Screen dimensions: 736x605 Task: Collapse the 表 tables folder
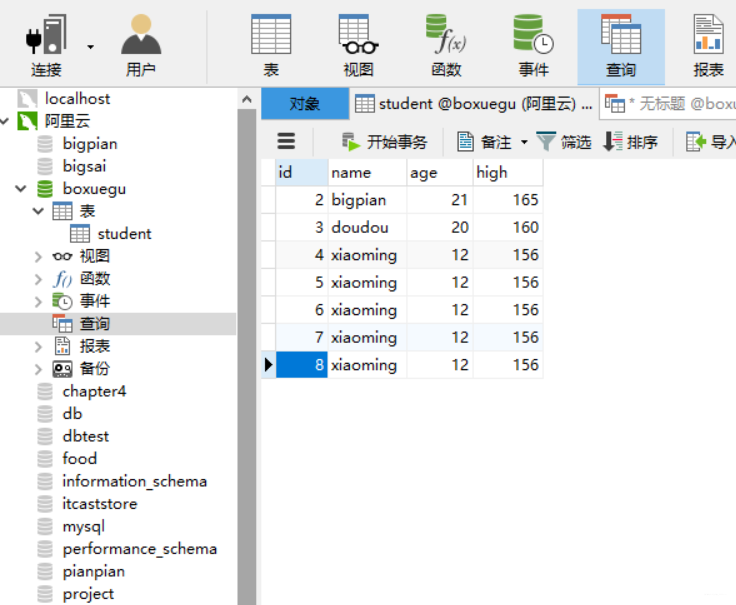[x=38, y=211]
